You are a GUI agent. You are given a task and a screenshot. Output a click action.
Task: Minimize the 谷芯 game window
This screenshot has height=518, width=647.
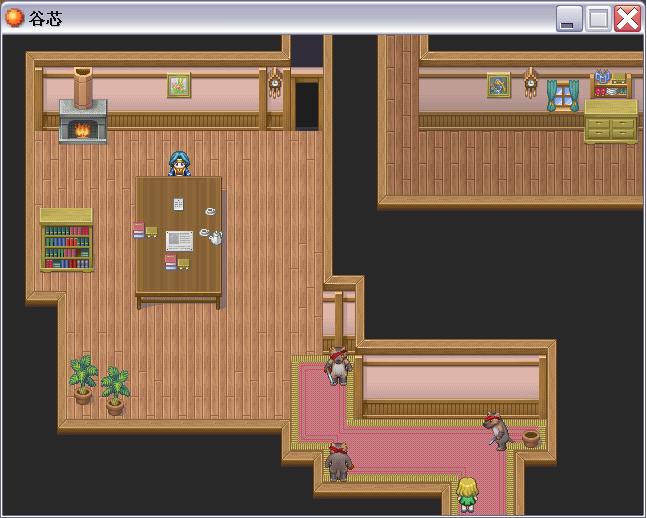[569, 19]
